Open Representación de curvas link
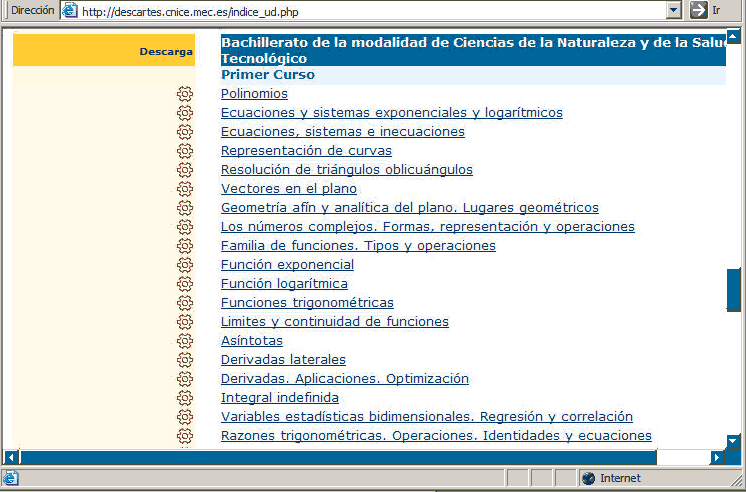This screenshot has height=492, width=746. point(306,151)
